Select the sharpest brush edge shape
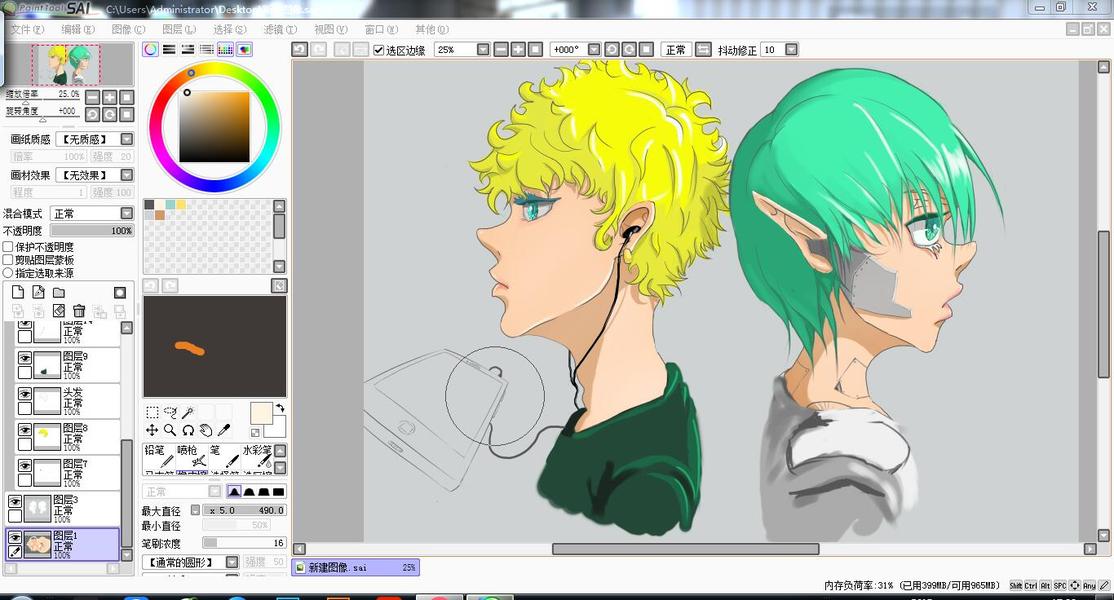The image size is (1114, 600). click(234, 491)
